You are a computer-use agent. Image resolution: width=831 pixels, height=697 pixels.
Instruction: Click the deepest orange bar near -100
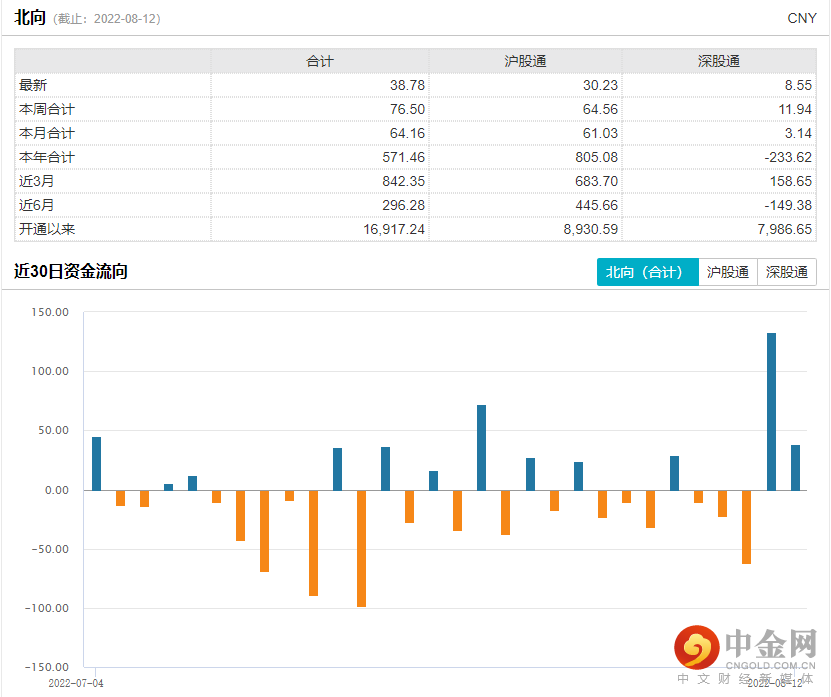click(361, 548)
